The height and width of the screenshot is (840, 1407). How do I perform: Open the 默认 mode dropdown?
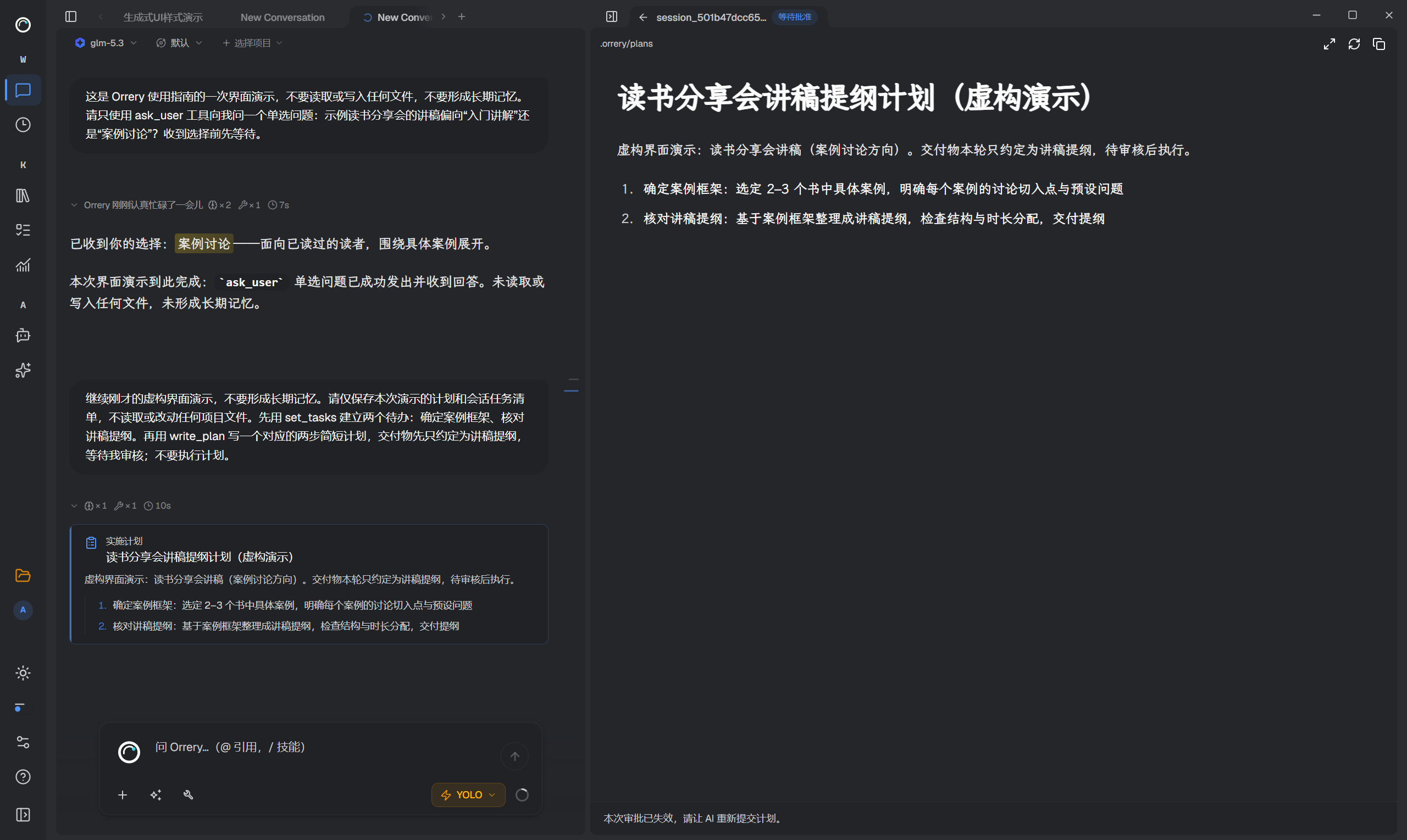[180, 43]
